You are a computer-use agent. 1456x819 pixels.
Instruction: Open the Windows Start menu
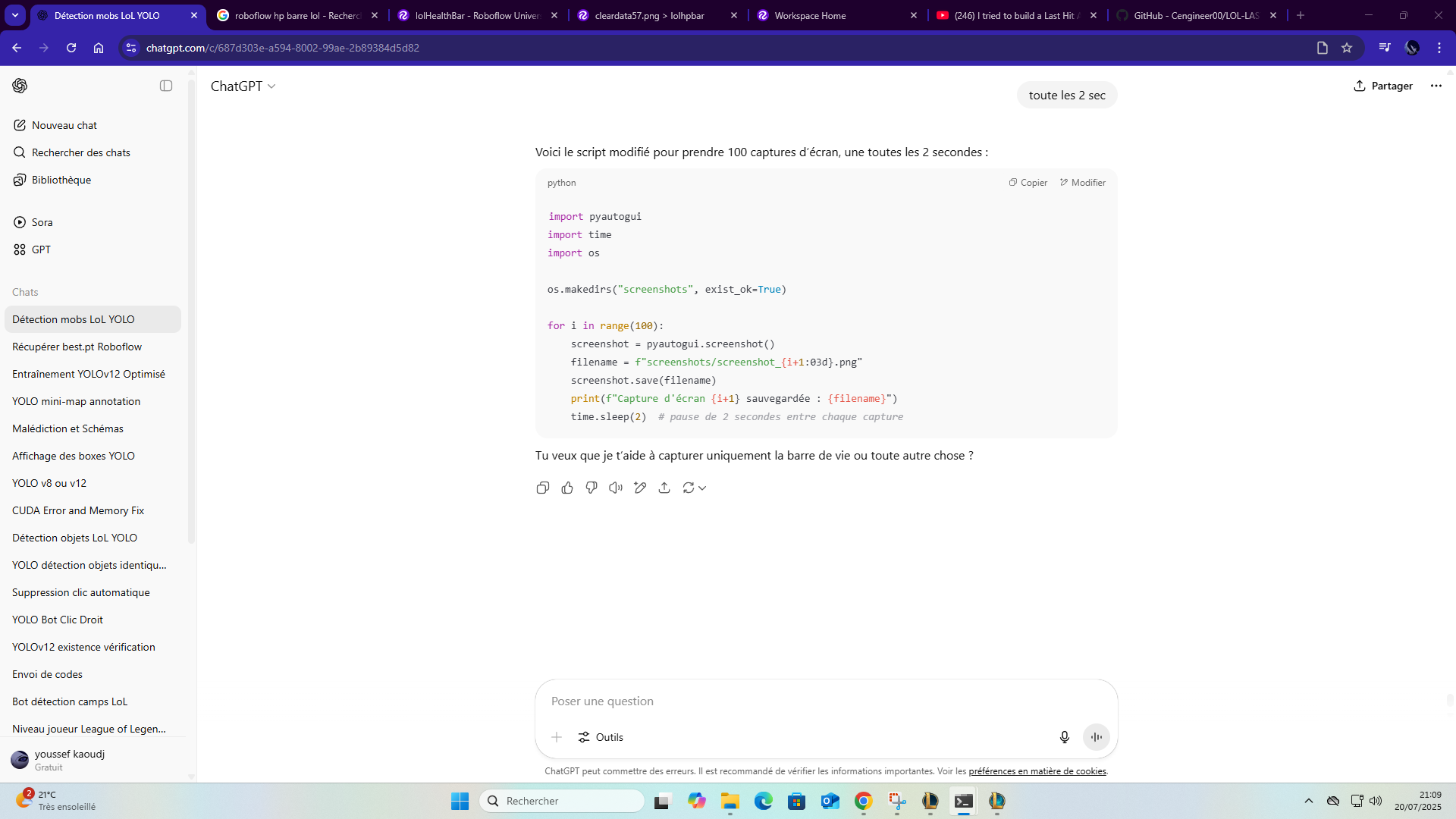click(460, 801)
